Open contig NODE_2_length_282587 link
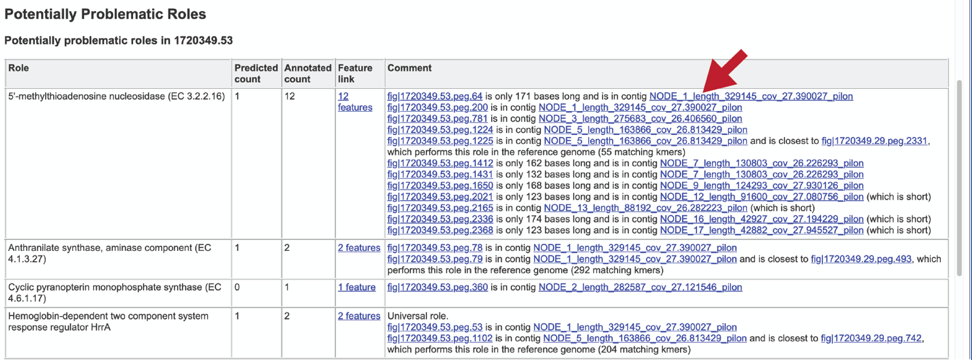Image resolution: width=972 pixels, height=360 pixels. point(640,288)
